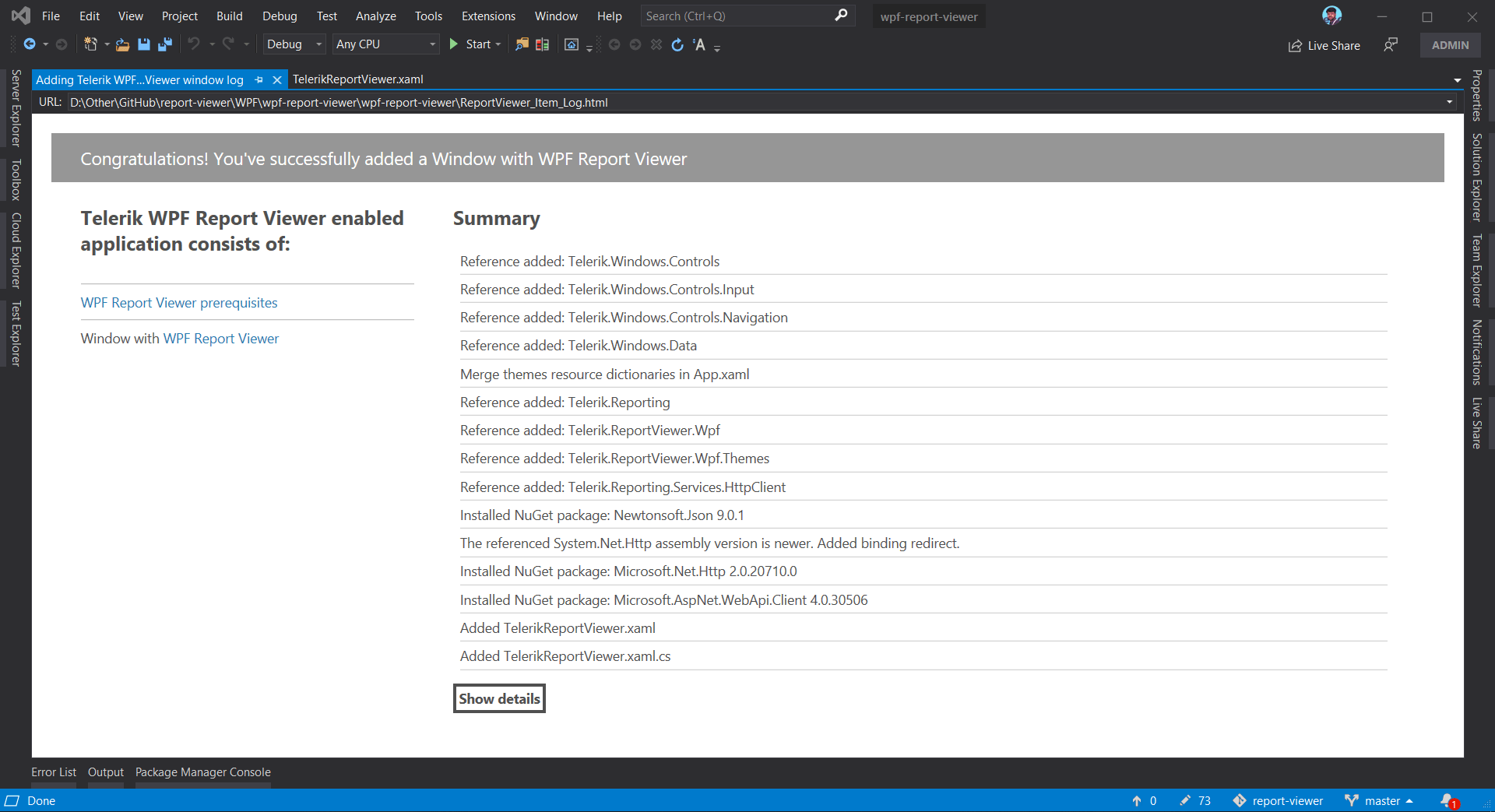Viewport: 1495px width, 812px height.
Task: Click the Save floppy disk icon
Action: (144, 44)
